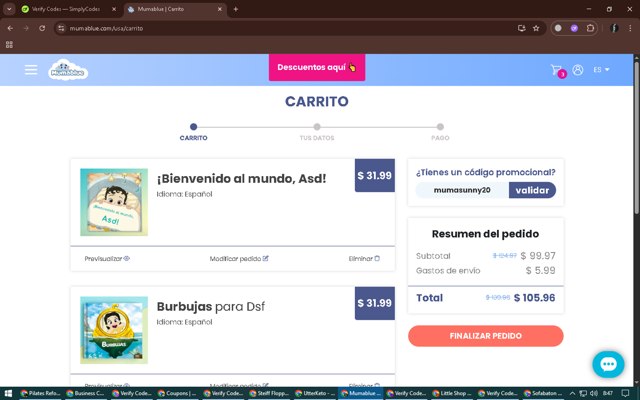Close the Verify Codes SimplyCodes tab
This screenshot has width=640, height=400.
(x=114, y=9)
